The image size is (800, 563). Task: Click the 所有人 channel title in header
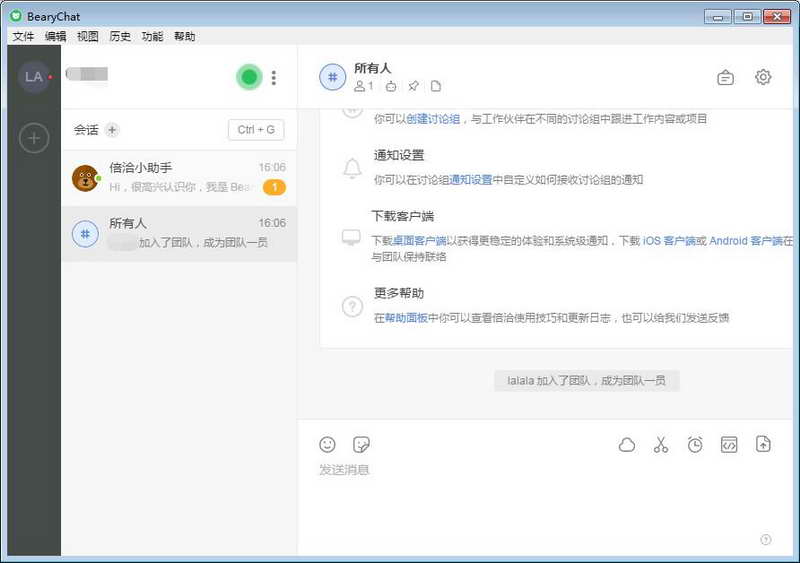click(x=372, y=68)
